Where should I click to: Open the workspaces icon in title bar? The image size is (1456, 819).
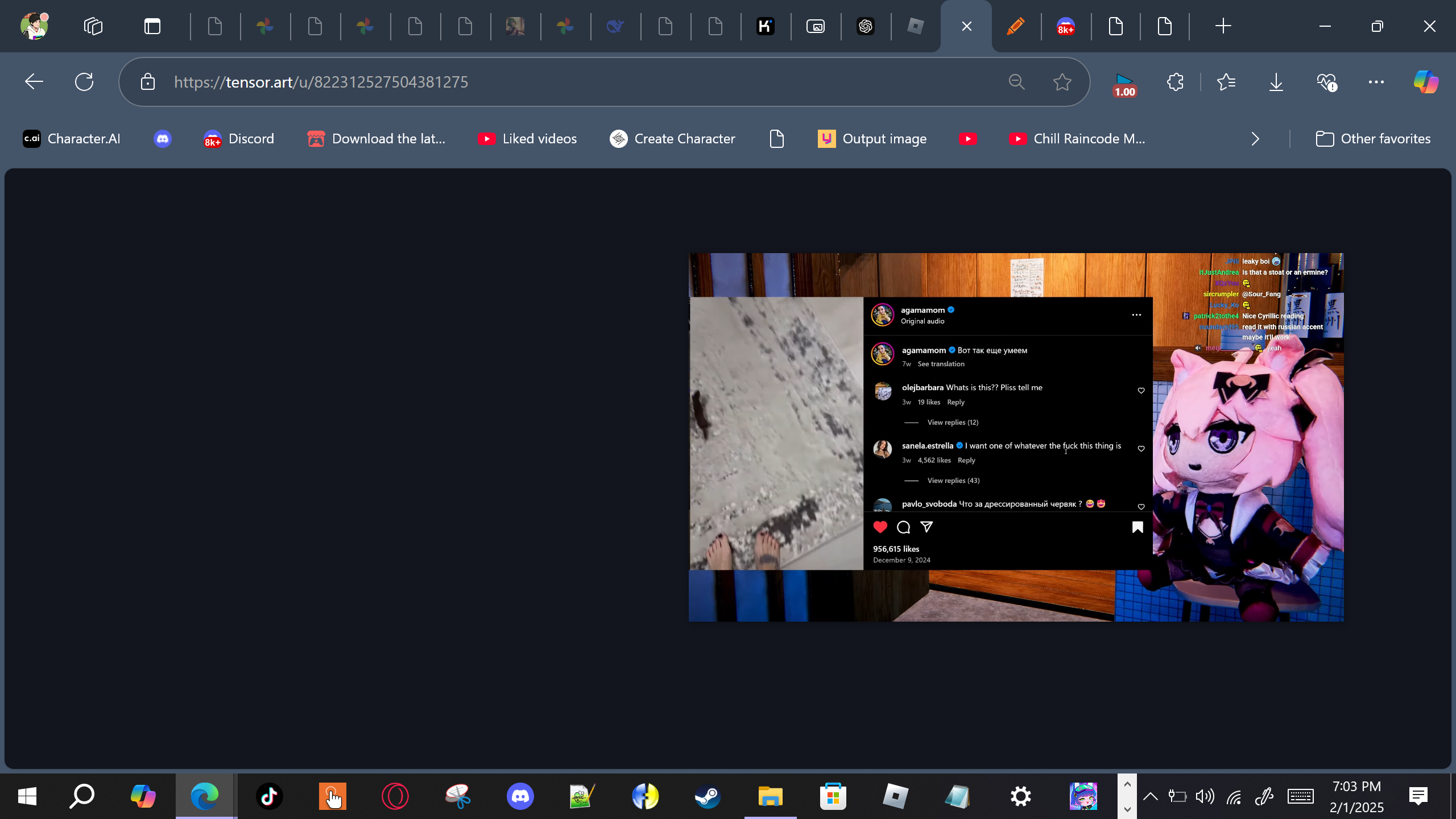click(x=93, y=26)
